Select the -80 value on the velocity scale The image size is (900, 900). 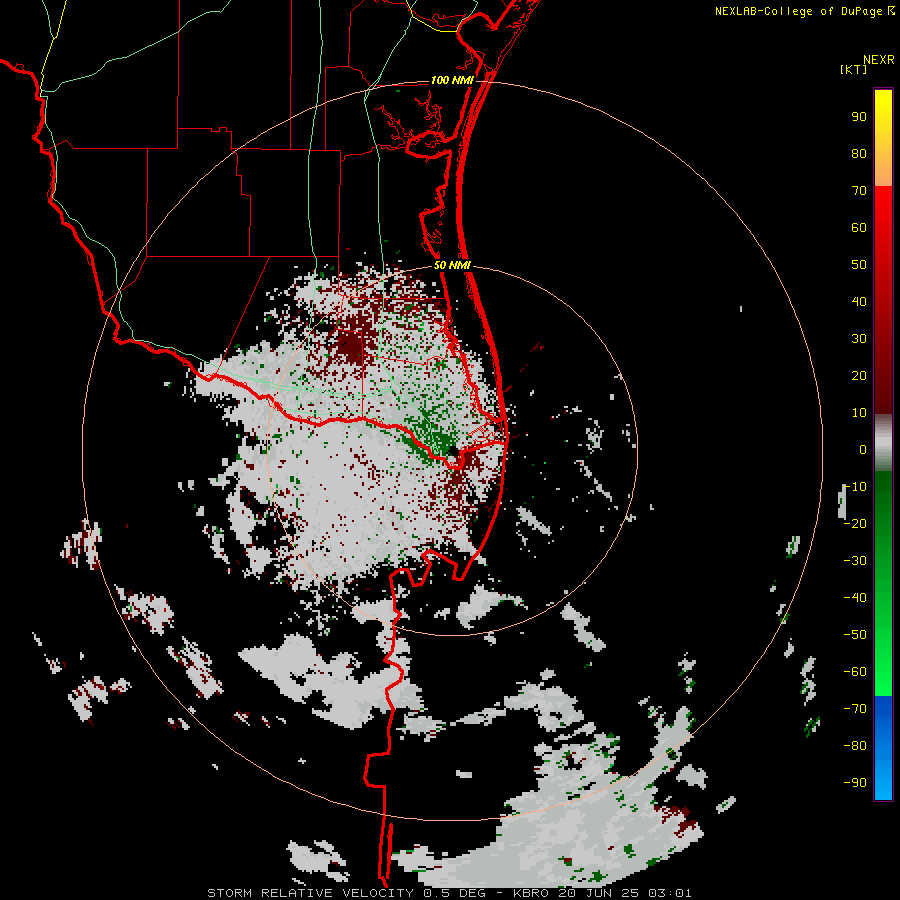855,746
